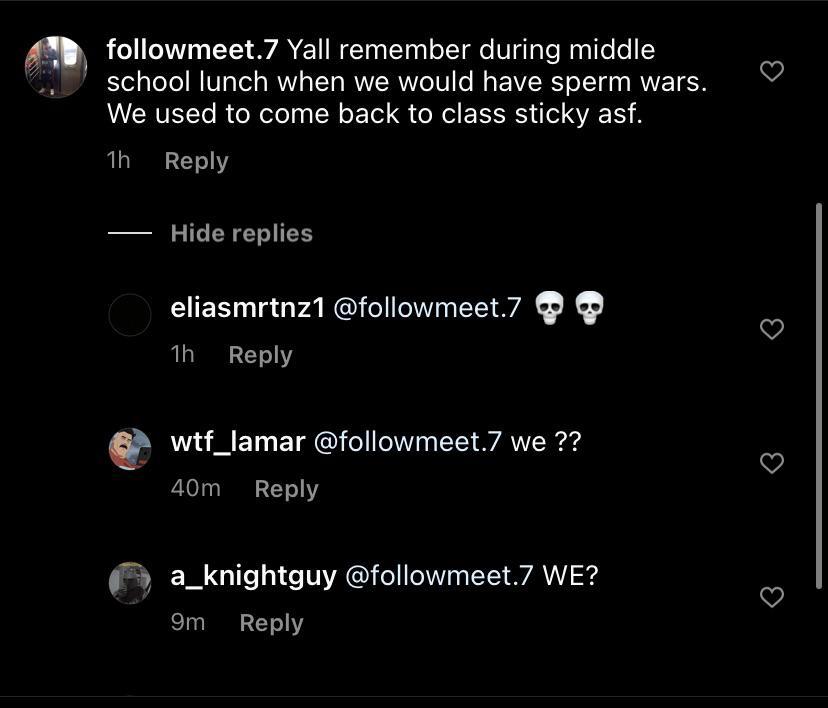This screenshot has width=828, height=708.
Task: Tap eliasmrtnz1's dark avatar
Action: tap(129, 315)
